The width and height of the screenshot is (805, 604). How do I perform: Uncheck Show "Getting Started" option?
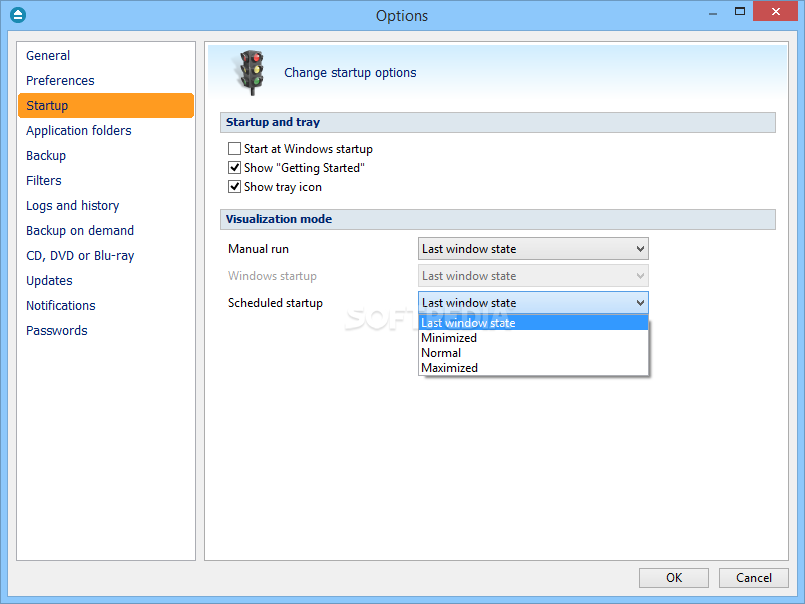tap(234, 168)
